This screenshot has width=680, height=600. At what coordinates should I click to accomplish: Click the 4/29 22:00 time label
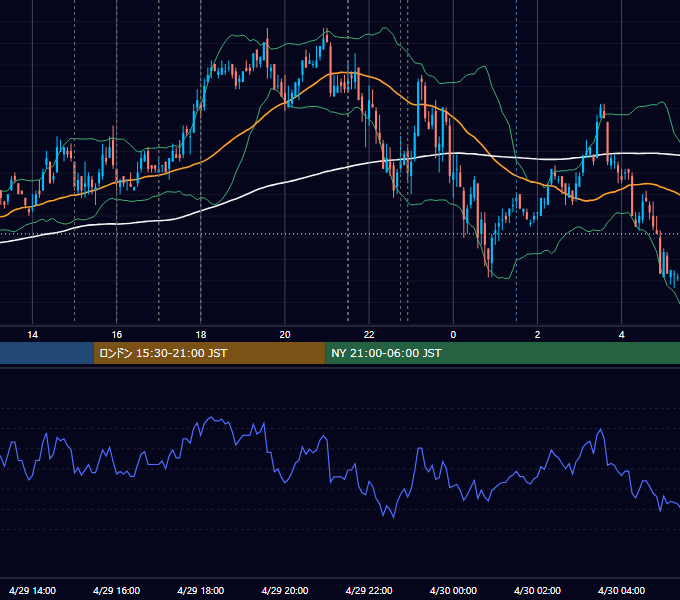point(369,590)
